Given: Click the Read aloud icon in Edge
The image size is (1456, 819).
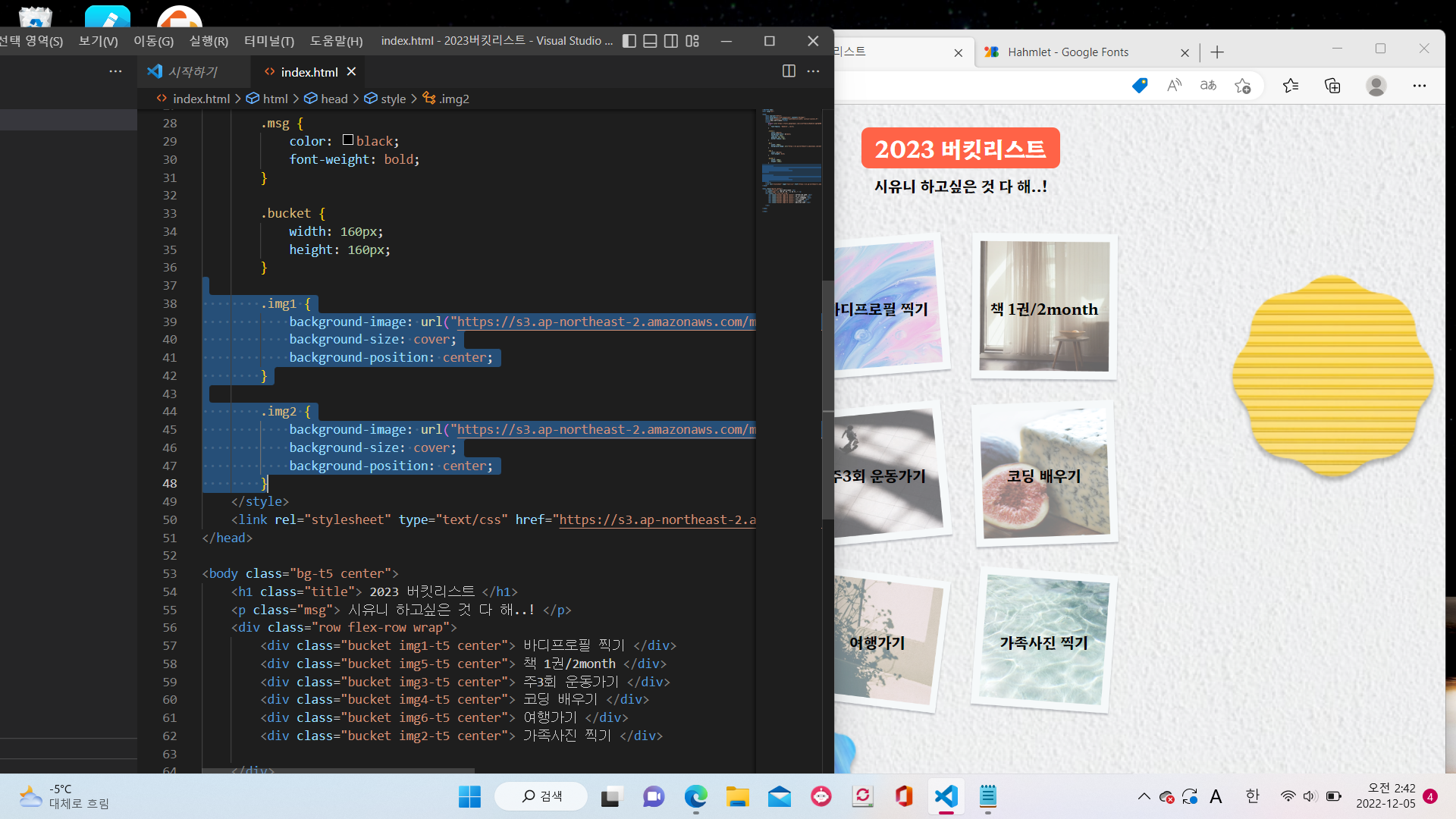Looking at the screenshot, I should 1174,85.
